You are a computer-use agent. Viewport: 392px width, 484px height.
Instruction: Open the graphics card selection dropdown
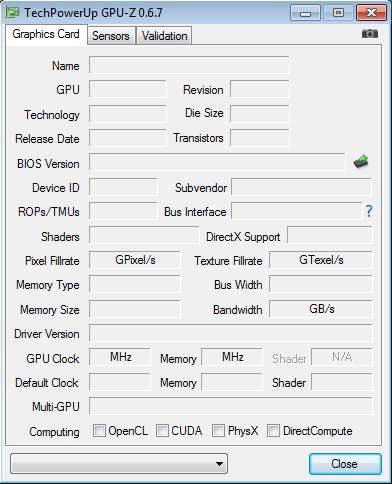point(119,463)
